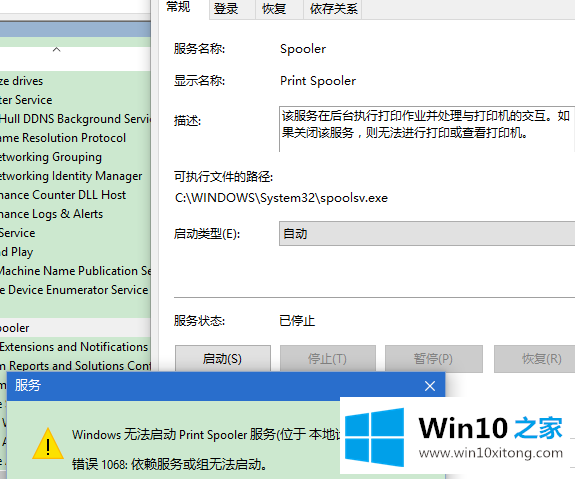Click inside the 描述 text box
This screenshot has width=575, height=479.
(427, 129)
